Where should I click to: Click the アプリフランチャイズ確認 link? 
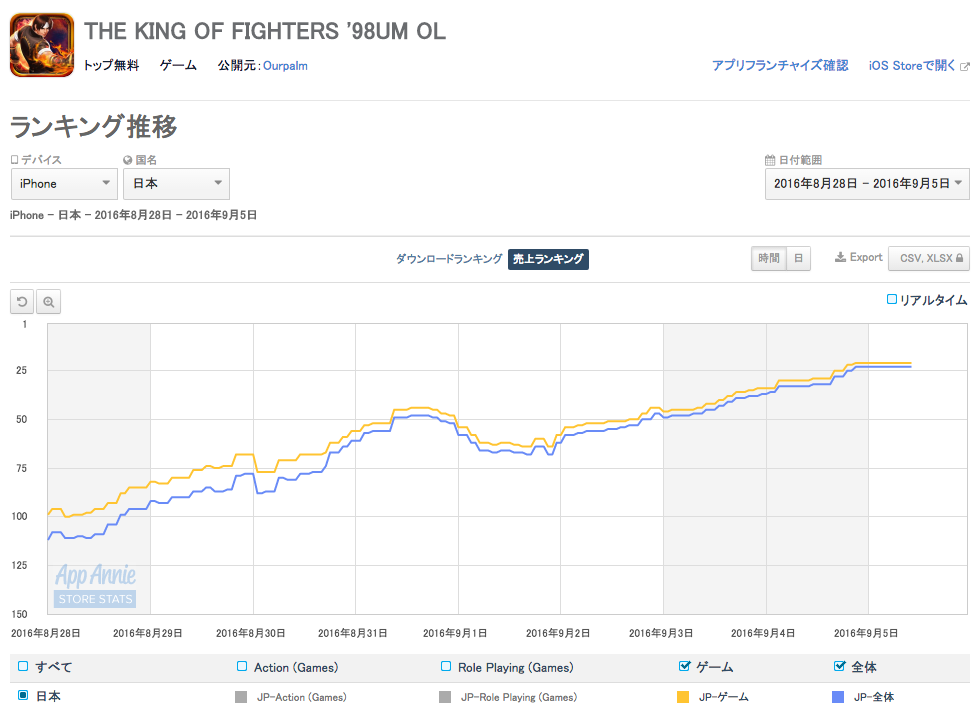(x=780, y=66)
